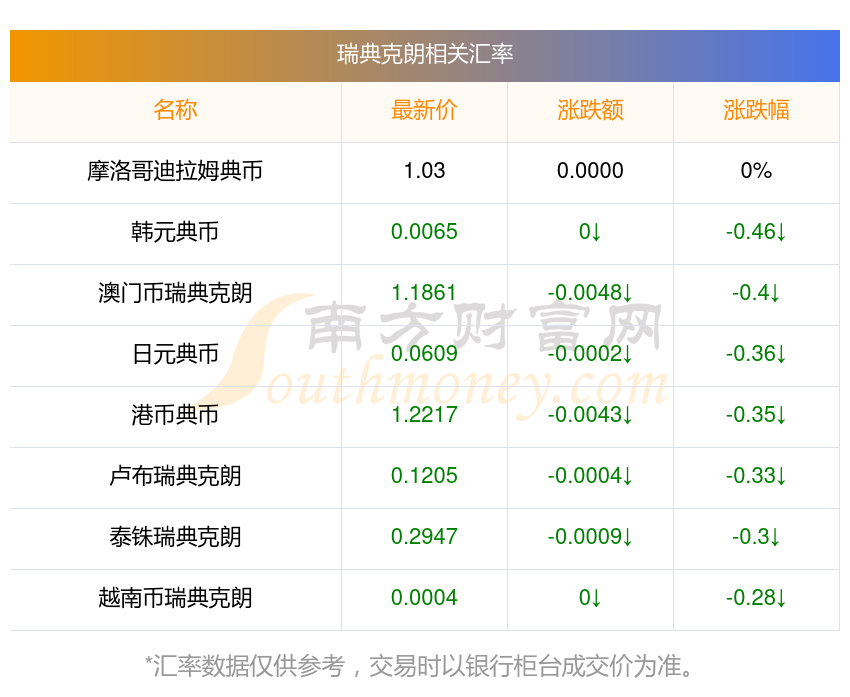Select the 韩元典币 row name
Screen dimensions: 850x697
175,232
